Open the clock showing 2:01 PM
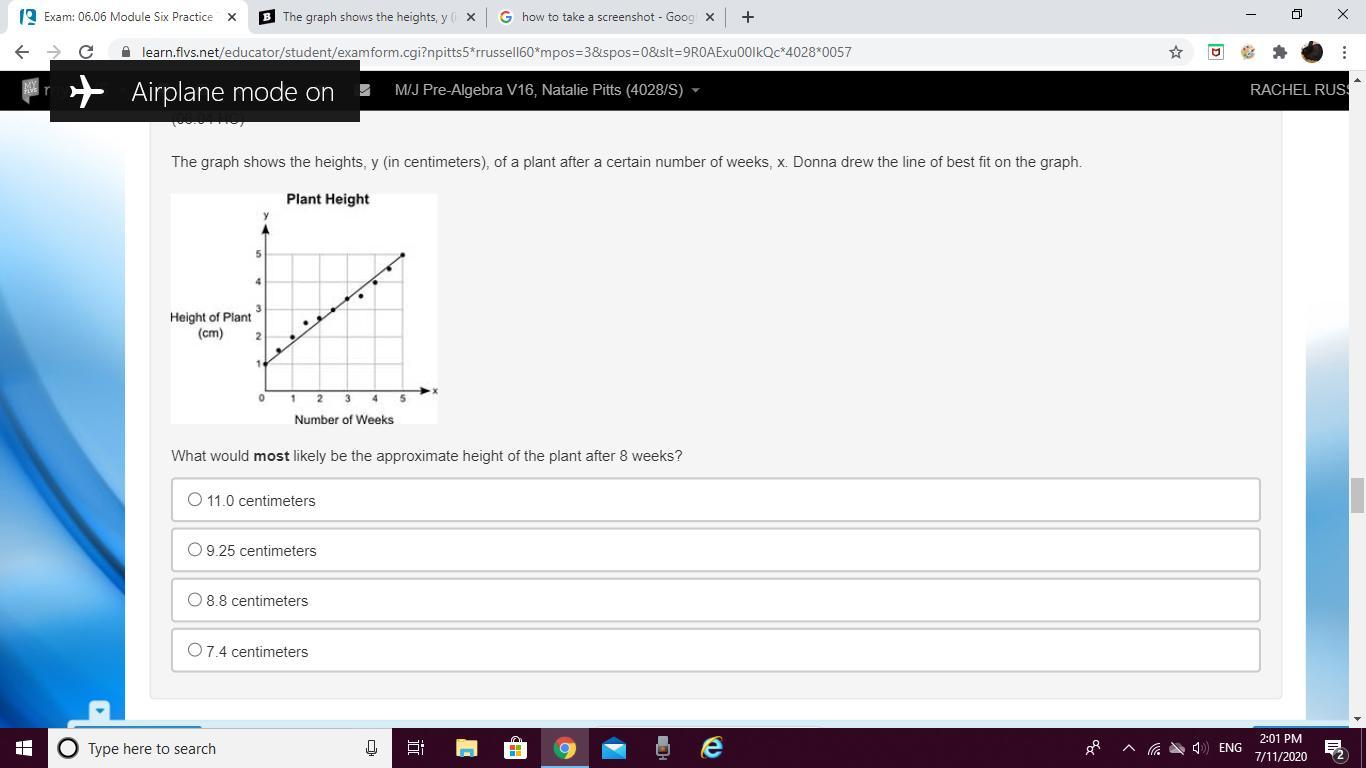The width and height of the screenshot is (1366, 768). click(1280, 748)
